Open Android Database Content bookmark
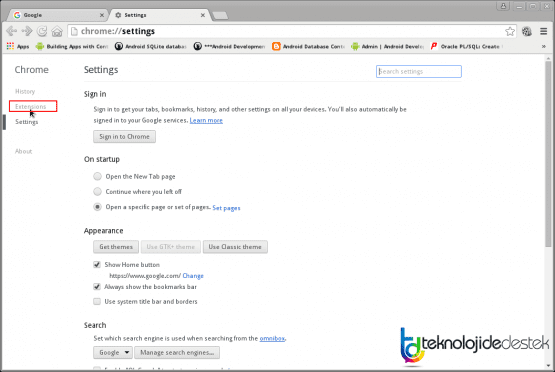The height and width of the screenshot is (372, 555). pos(308,46)
